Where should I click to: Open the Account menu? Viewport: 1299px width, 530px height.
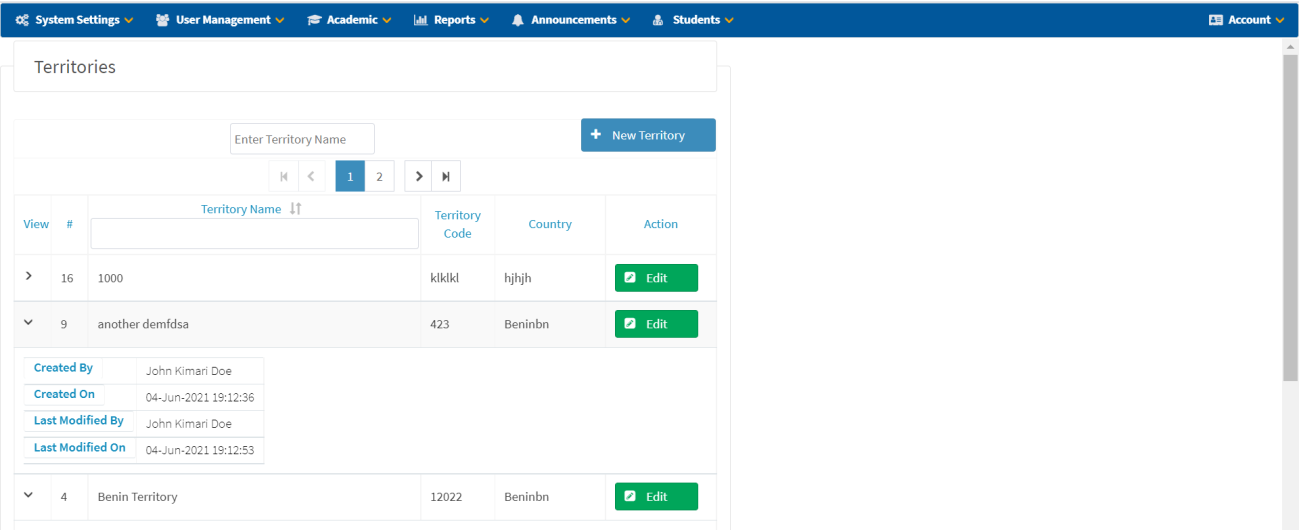tap(1246, 20)
